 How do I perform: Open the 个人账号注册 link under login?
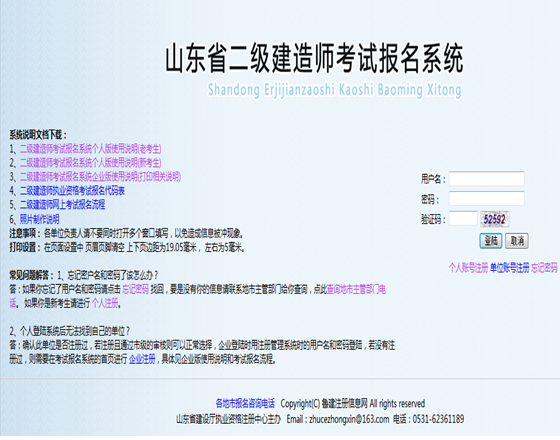[468, 268]
